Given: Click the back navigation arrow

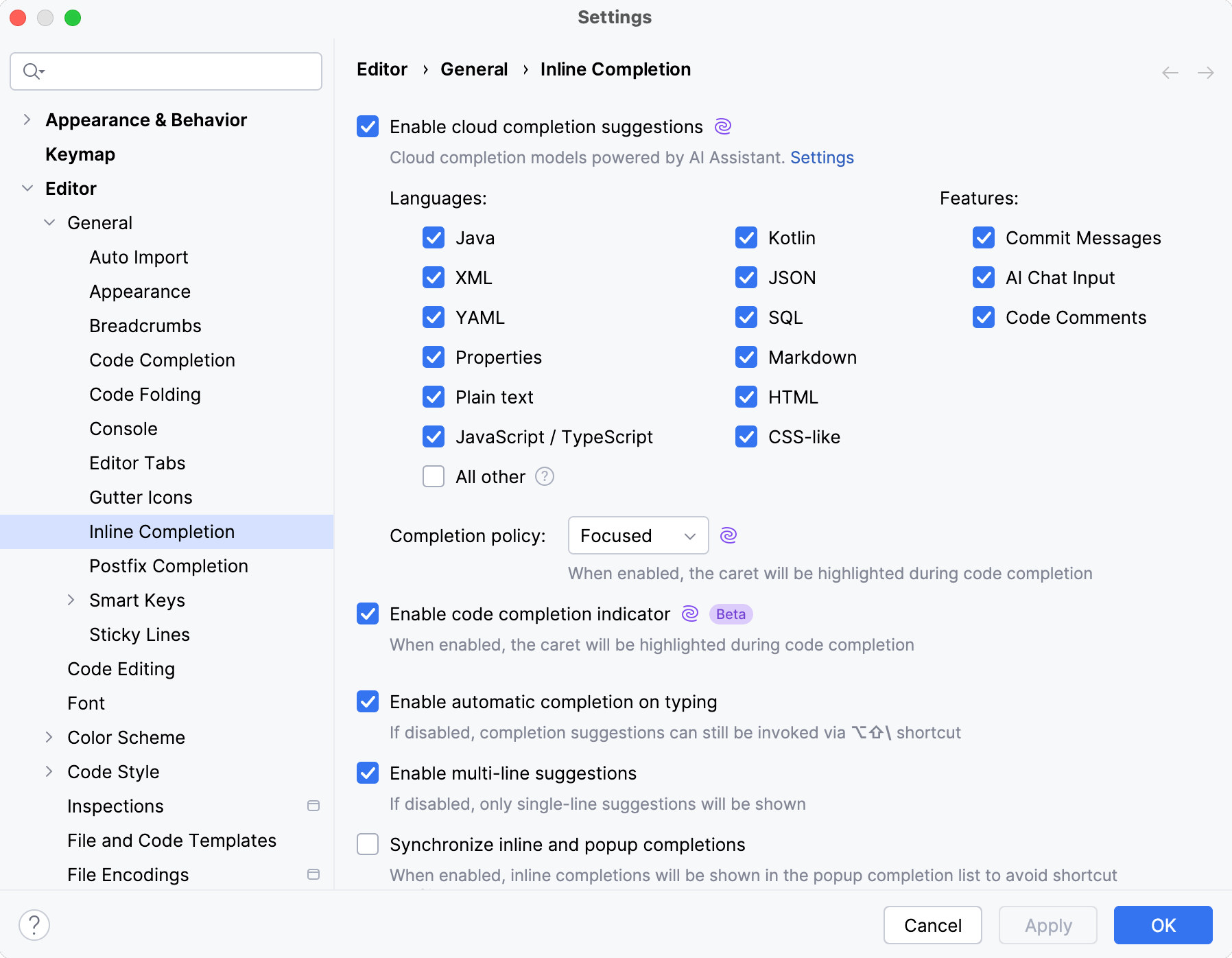Looking at the screenshot, I should click(x=1170, y=72).
